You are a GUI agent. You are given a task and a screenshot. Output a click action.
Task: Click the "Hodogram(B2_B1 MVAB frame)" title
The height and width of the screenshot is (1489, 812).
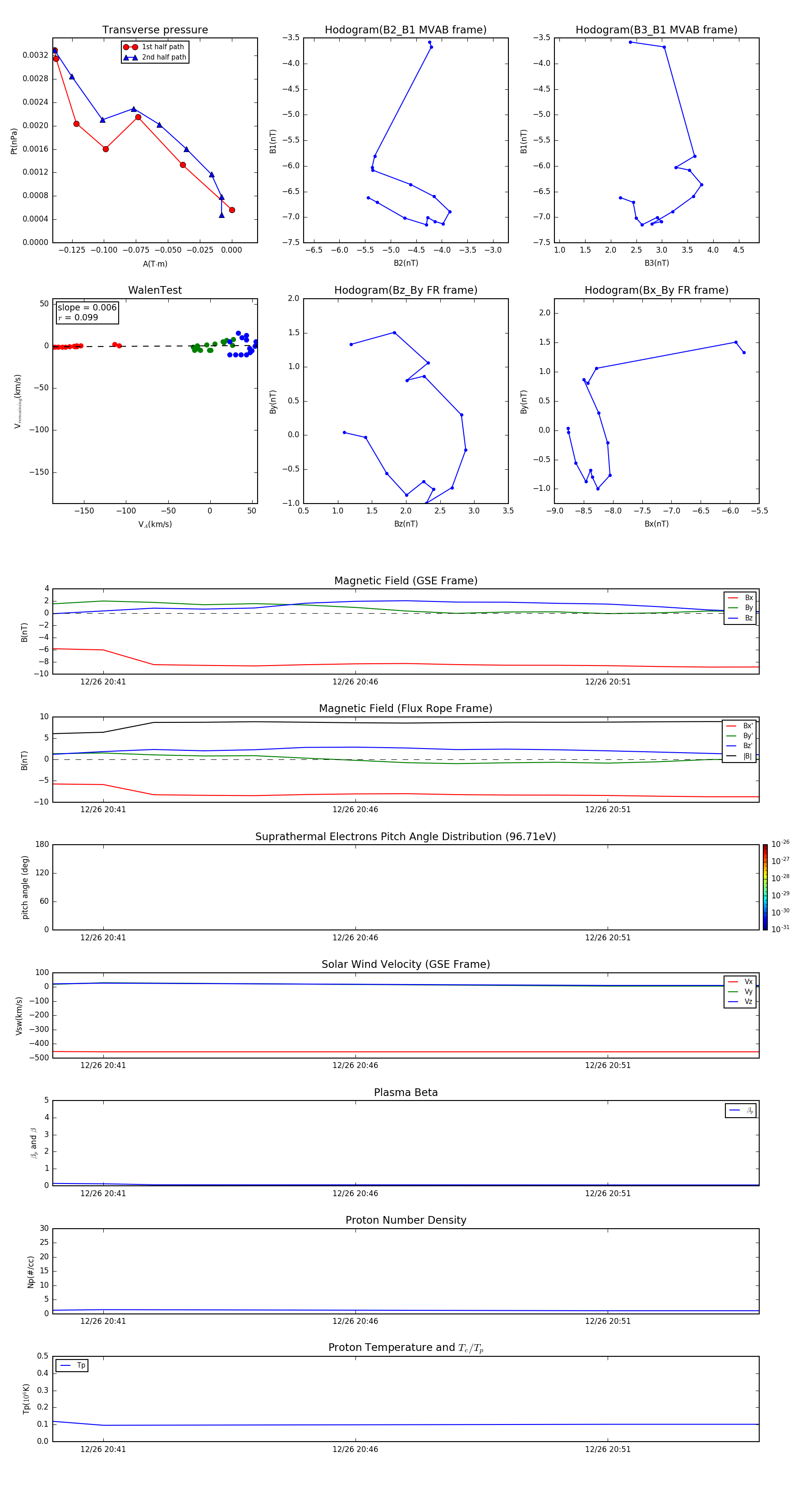[x=406, y=30]
